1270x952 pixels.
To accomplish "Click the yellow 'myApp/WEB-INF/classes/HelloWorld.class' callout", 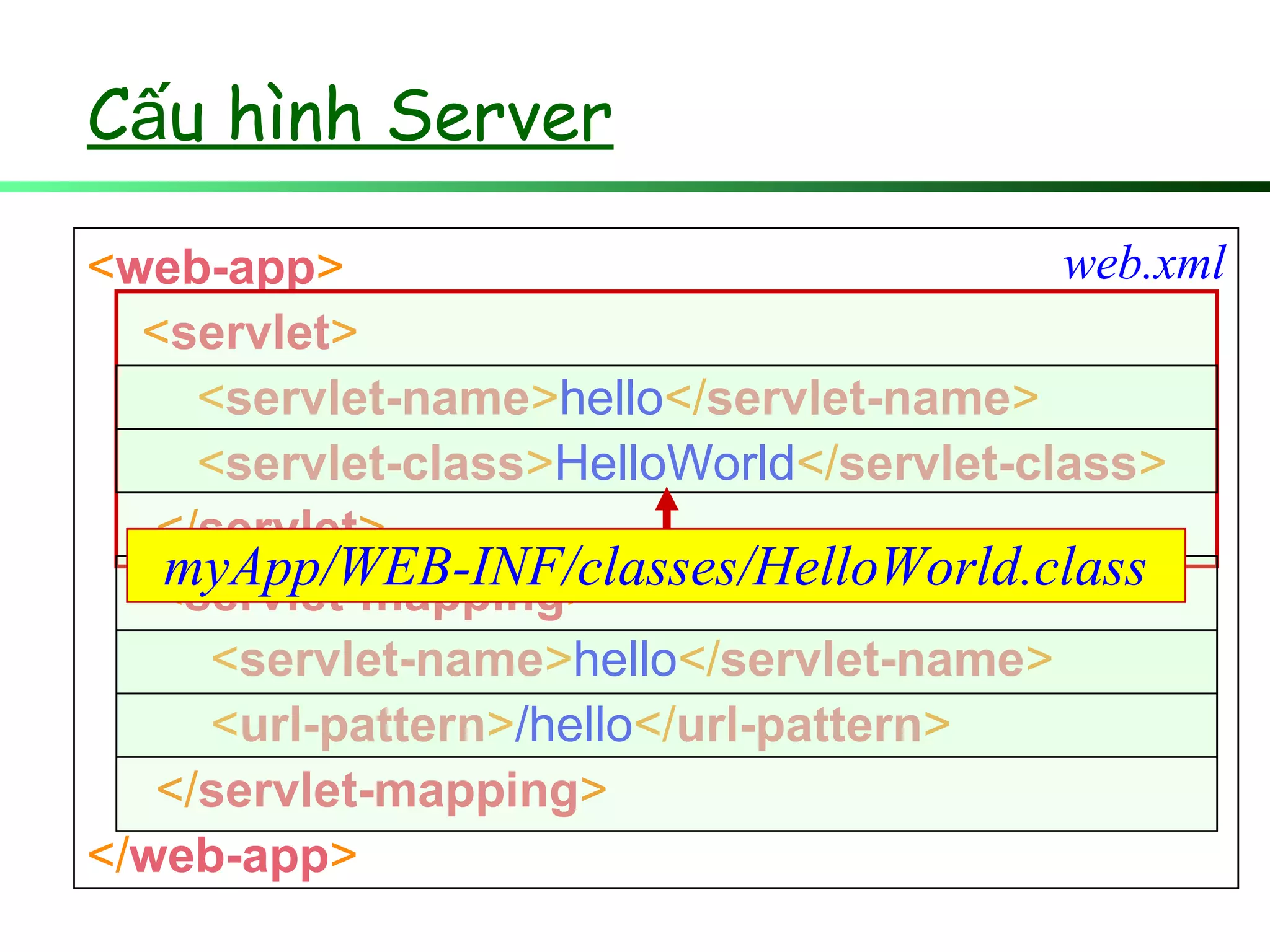I will (x=656, y=565).
